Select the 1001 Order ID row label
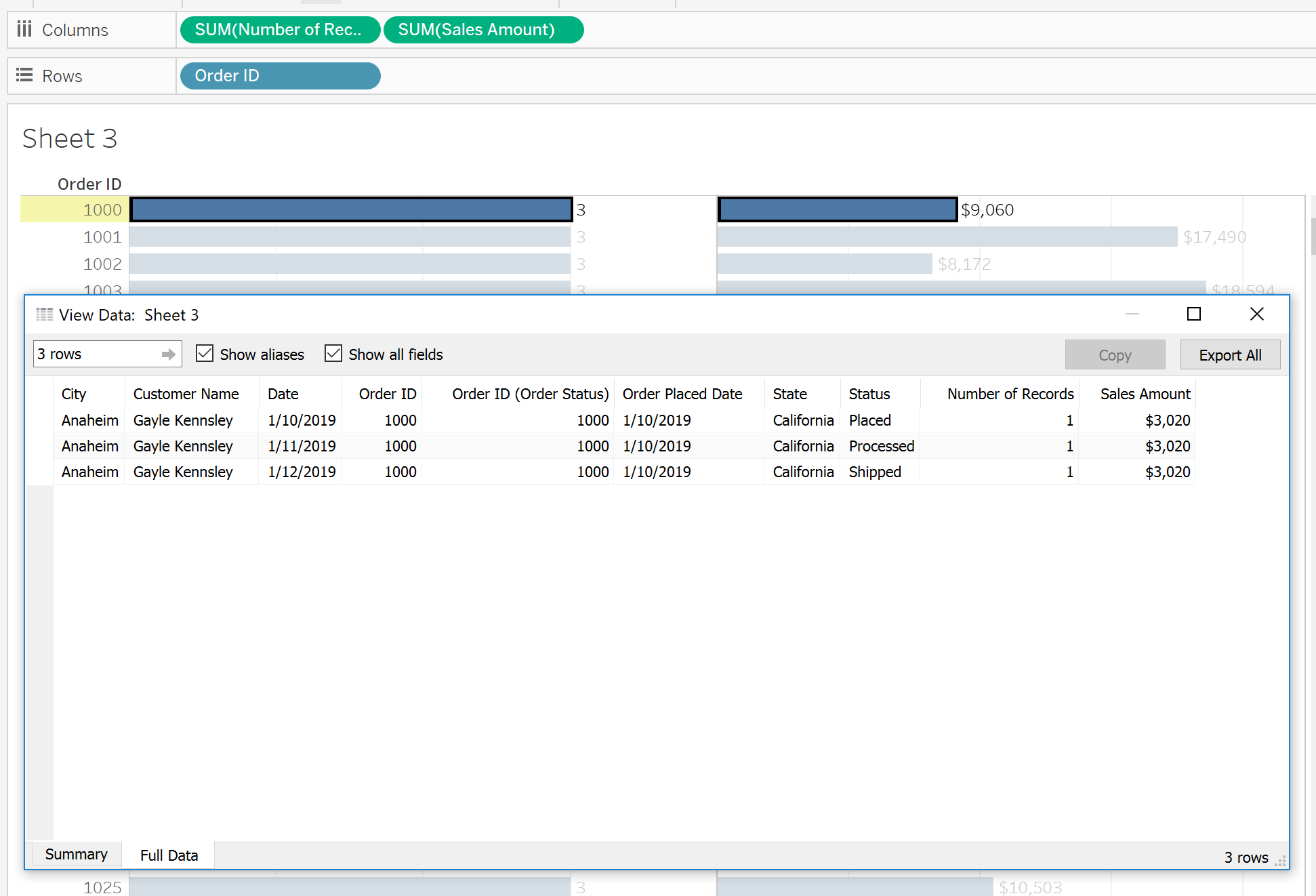 (102, 237)
